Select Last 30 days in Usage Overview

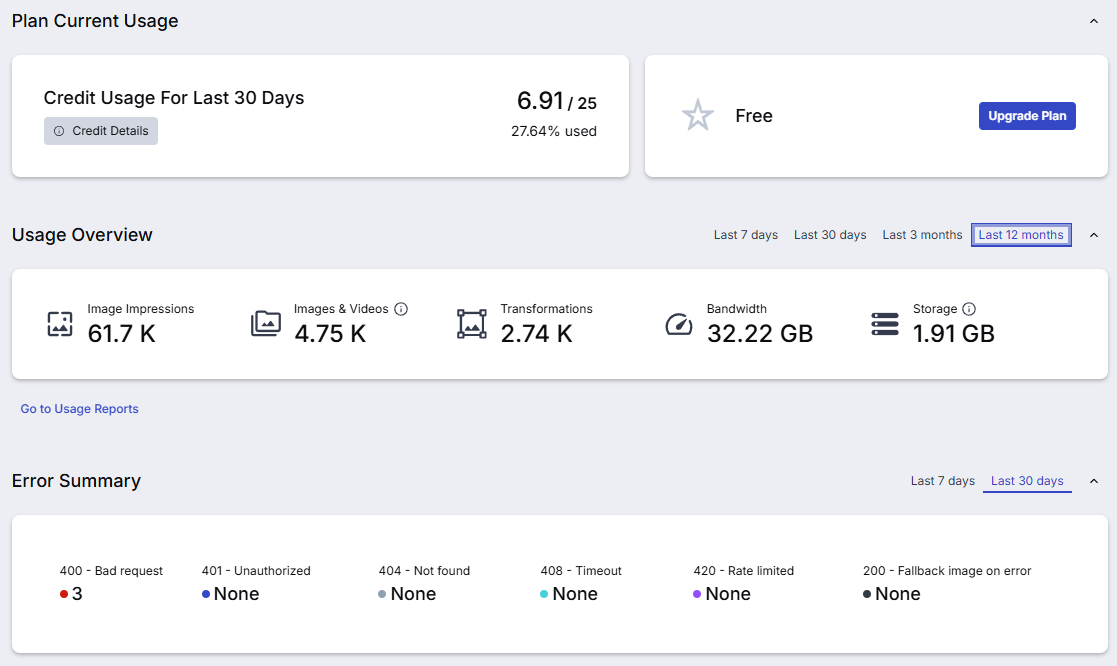point(830,235)
